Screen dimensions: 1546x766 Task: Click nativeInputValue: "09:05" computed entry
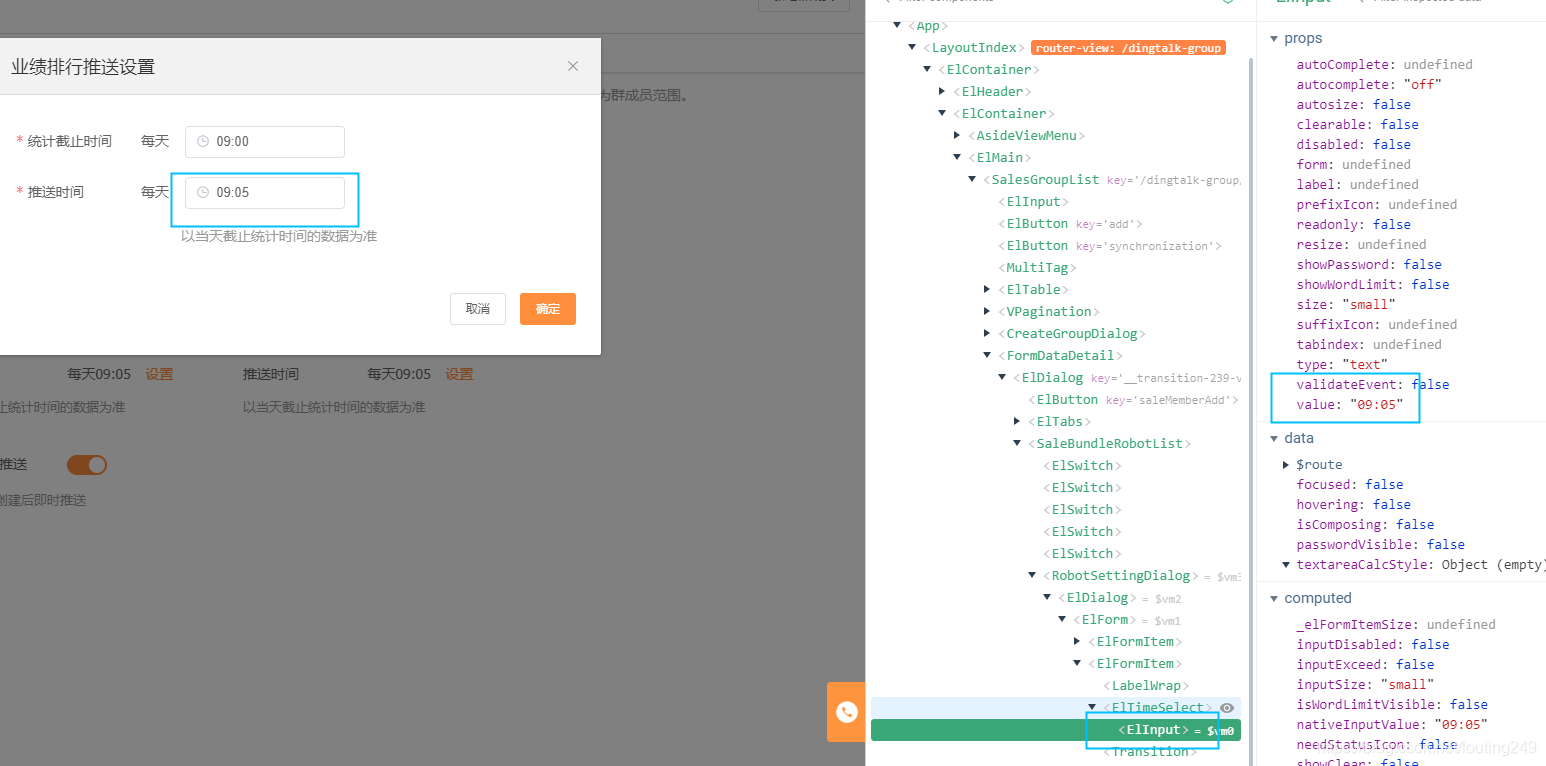[x=1392, y=724]
